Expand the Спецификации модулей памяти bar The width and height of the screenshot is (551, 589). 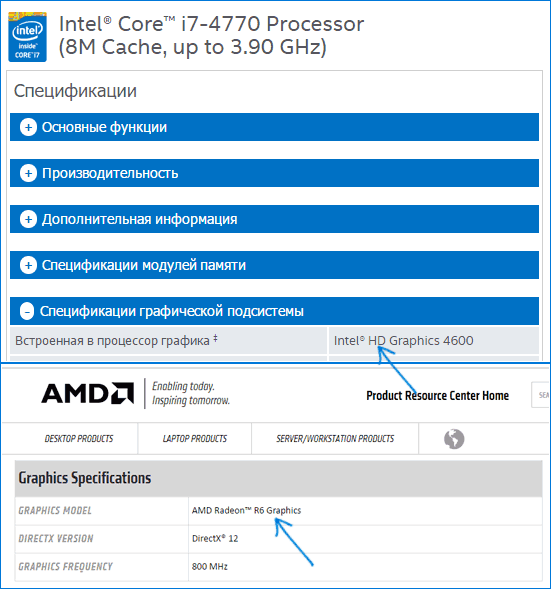tap(274, 265)
